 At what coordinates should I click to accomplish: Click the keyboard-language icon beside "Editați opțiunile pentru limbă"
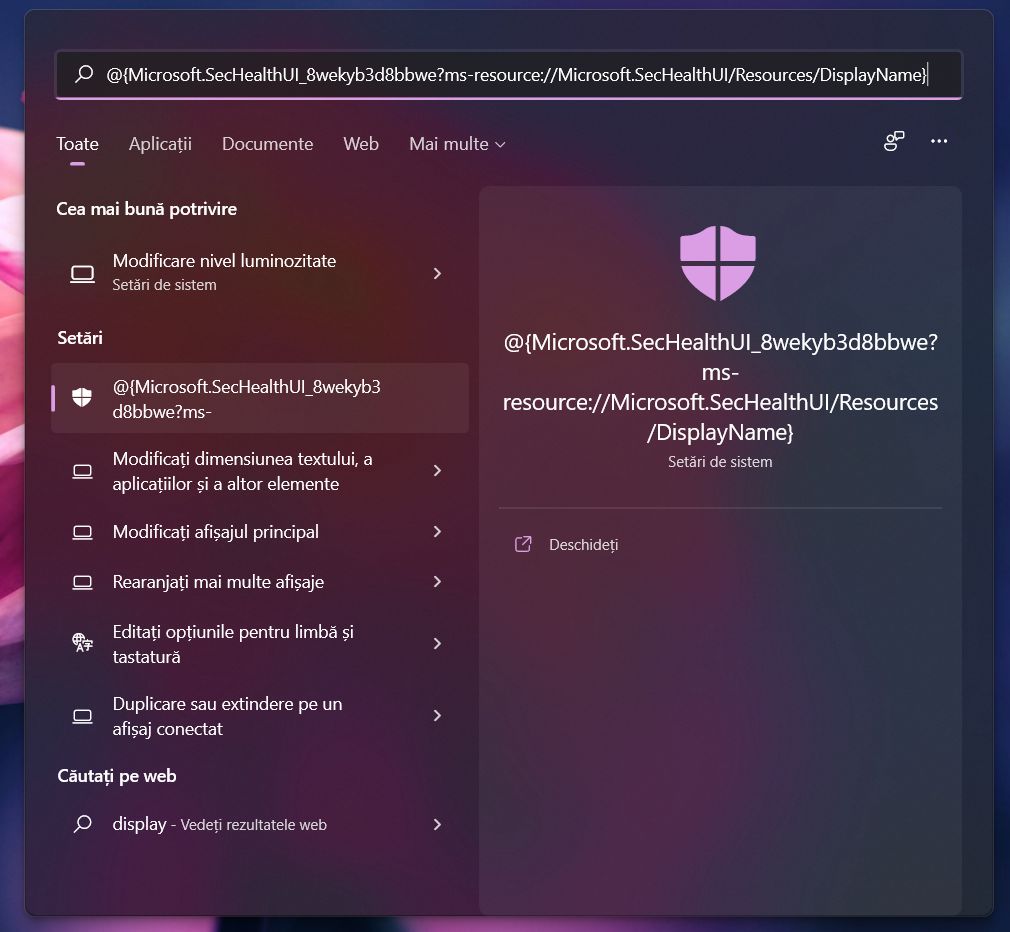(x=82, y=643)
